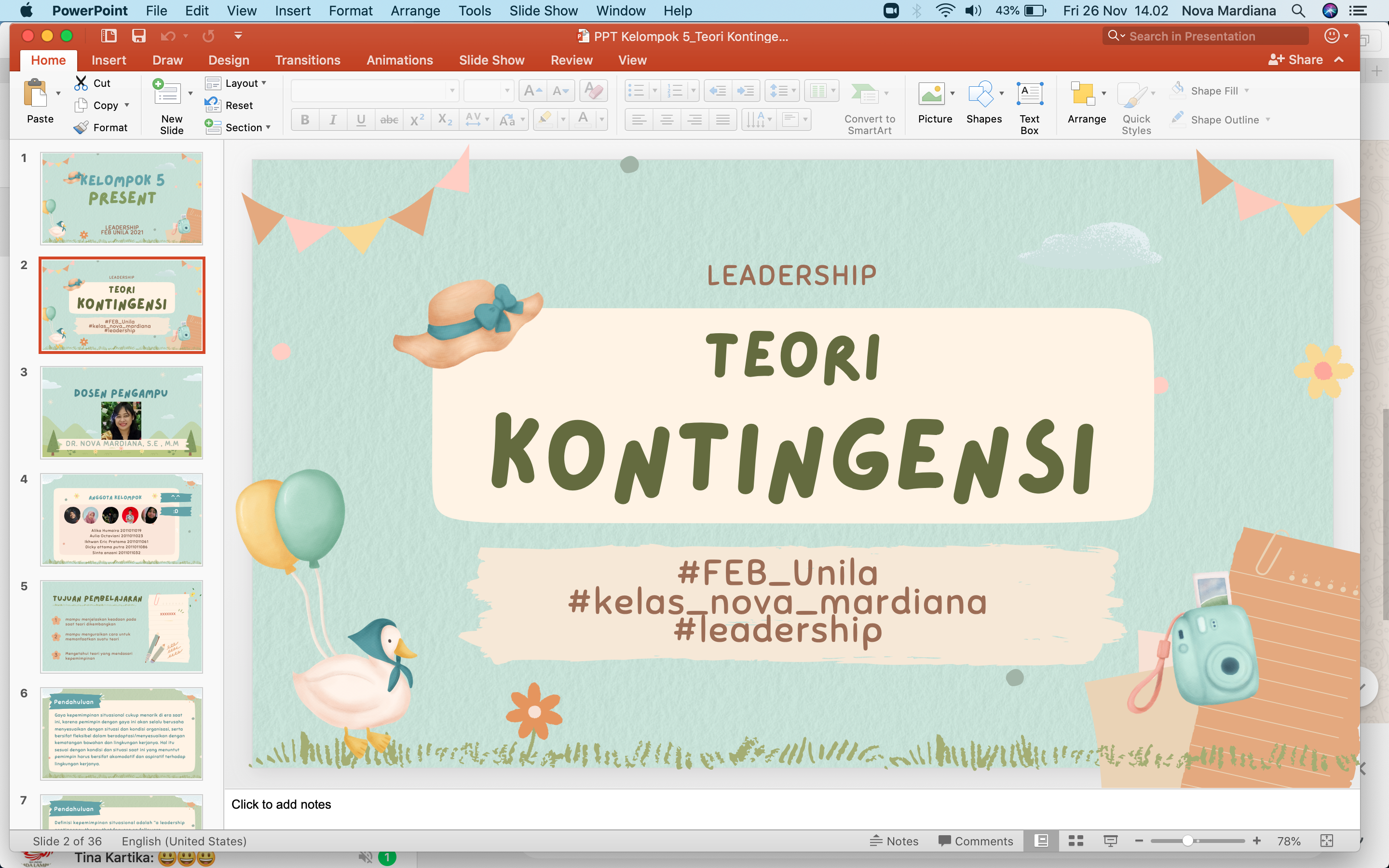The height and width of the screenshot is (868, 1389).
Task: Open the Shape Fill dropdown
Action: (x=1212, y=90)
